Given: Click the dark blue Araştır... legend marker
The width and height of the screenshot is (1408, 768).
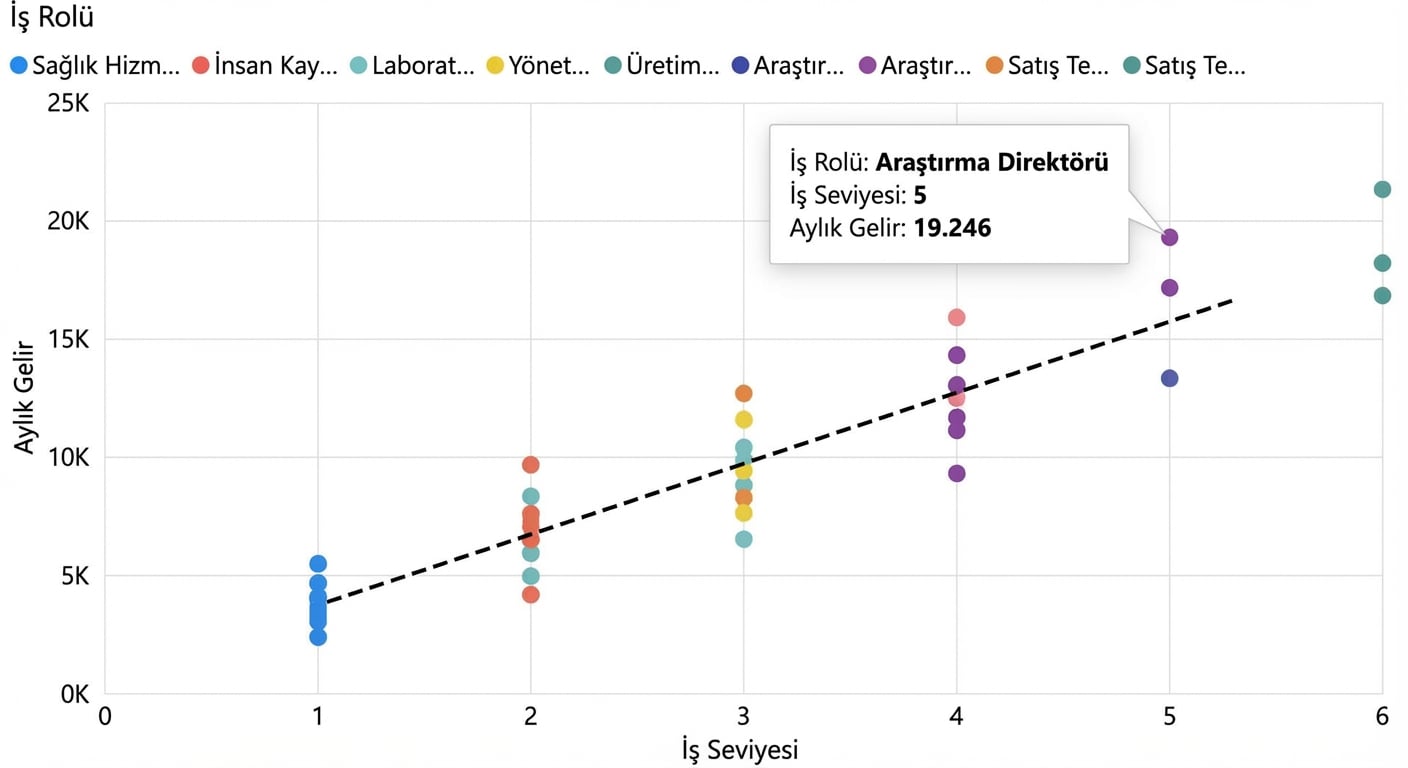Looking at the screenshot, I should (741, 67).
